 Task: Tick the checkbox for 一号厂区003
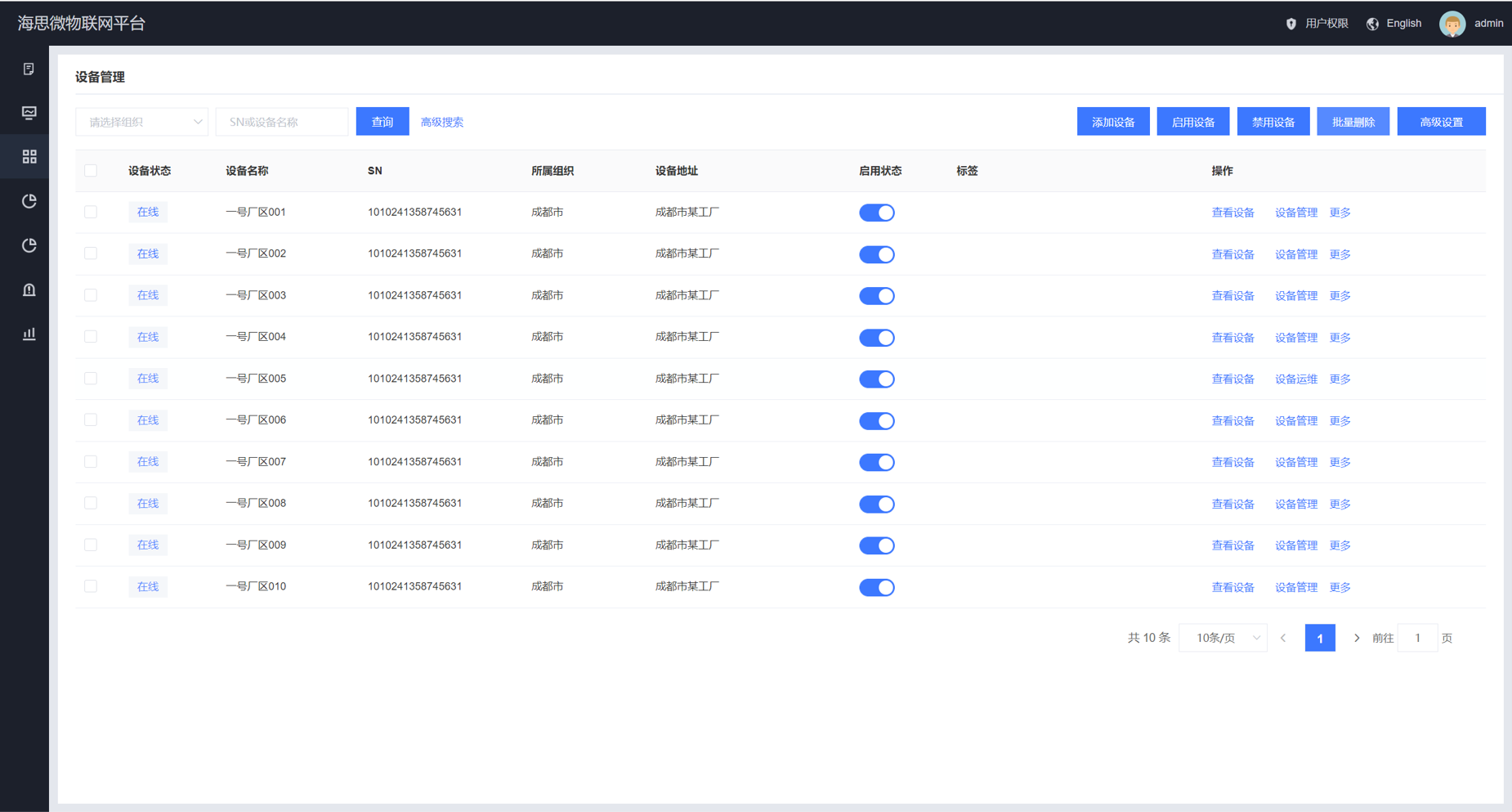(91, 295)
